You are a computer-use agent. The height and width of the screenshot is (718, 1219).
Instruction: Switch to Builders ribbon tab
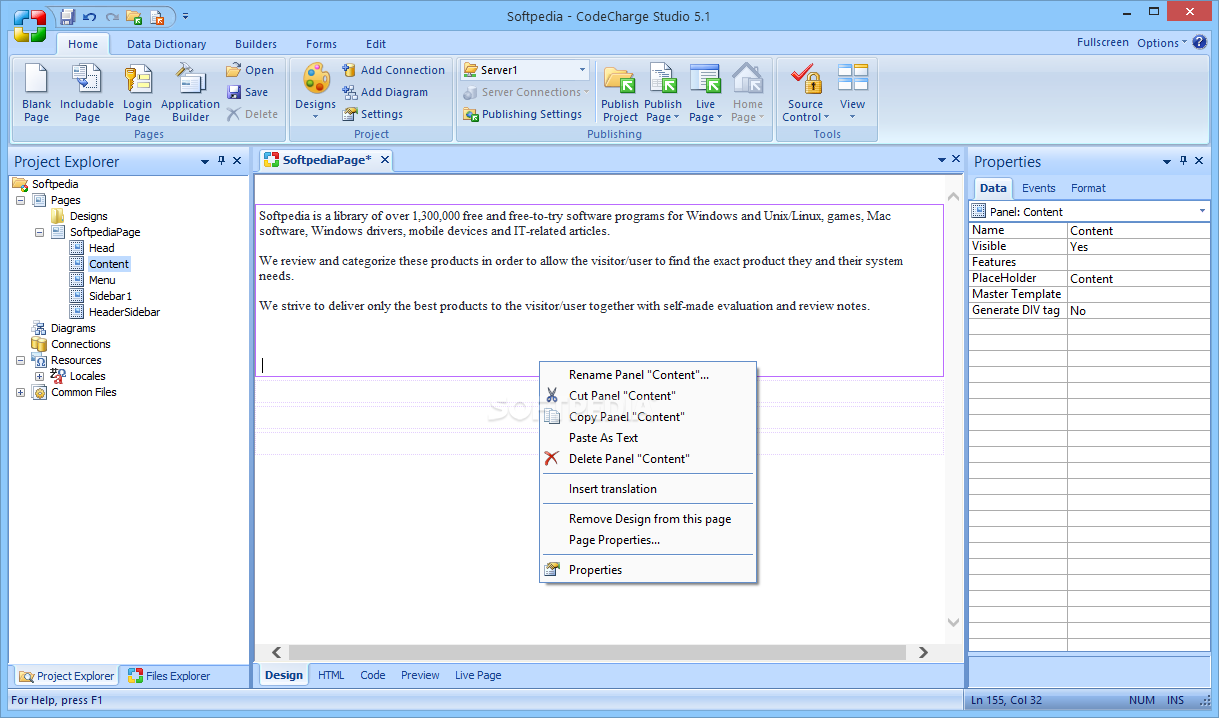tap(256, 44)
